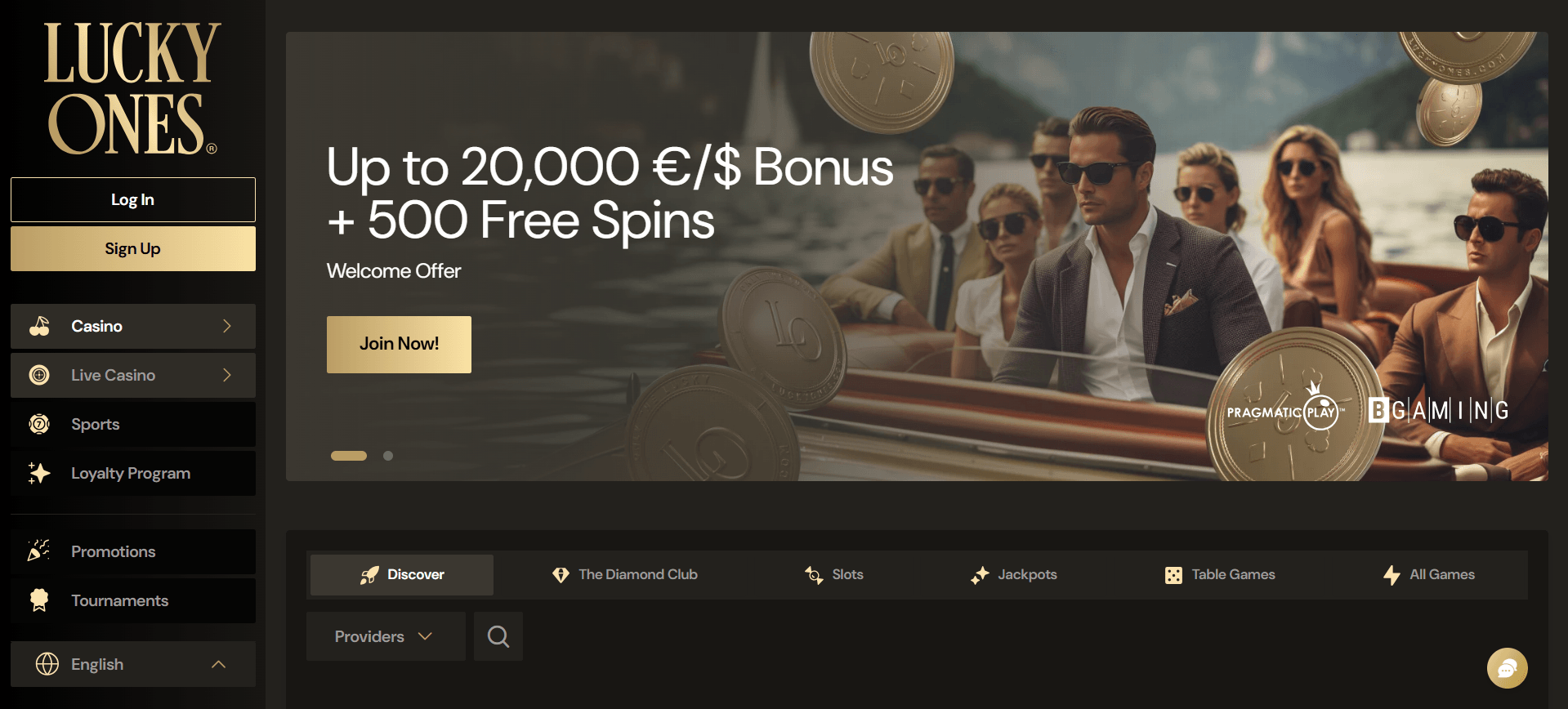Open live chat support bubble
The height and width of the screenshot is (709, 1568).
[x=1507, y=668]
